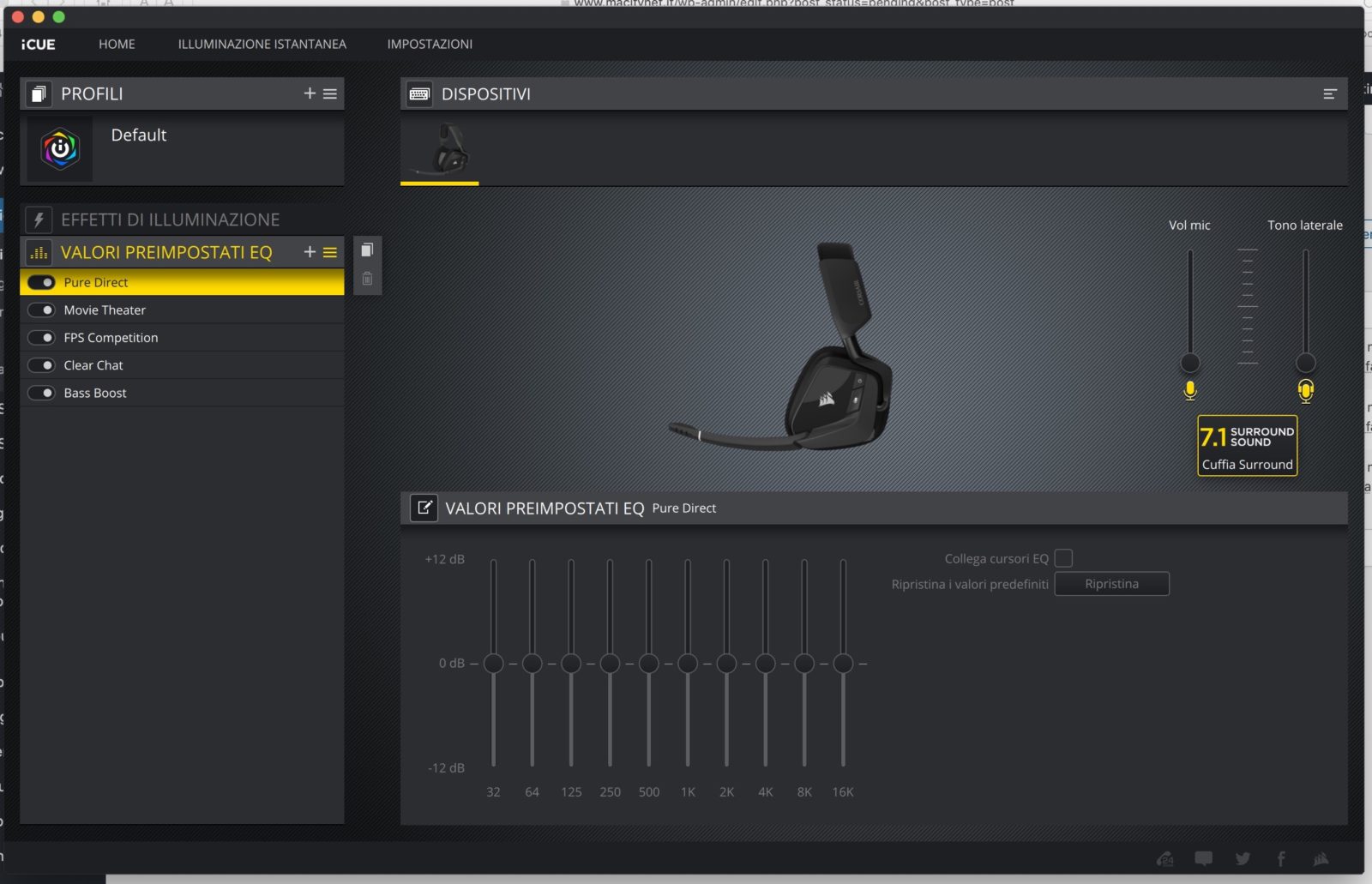Check the Collega cursori EQ checkbox
The width and height of the screenshot is (1372, 884).
pos(1063,558)
